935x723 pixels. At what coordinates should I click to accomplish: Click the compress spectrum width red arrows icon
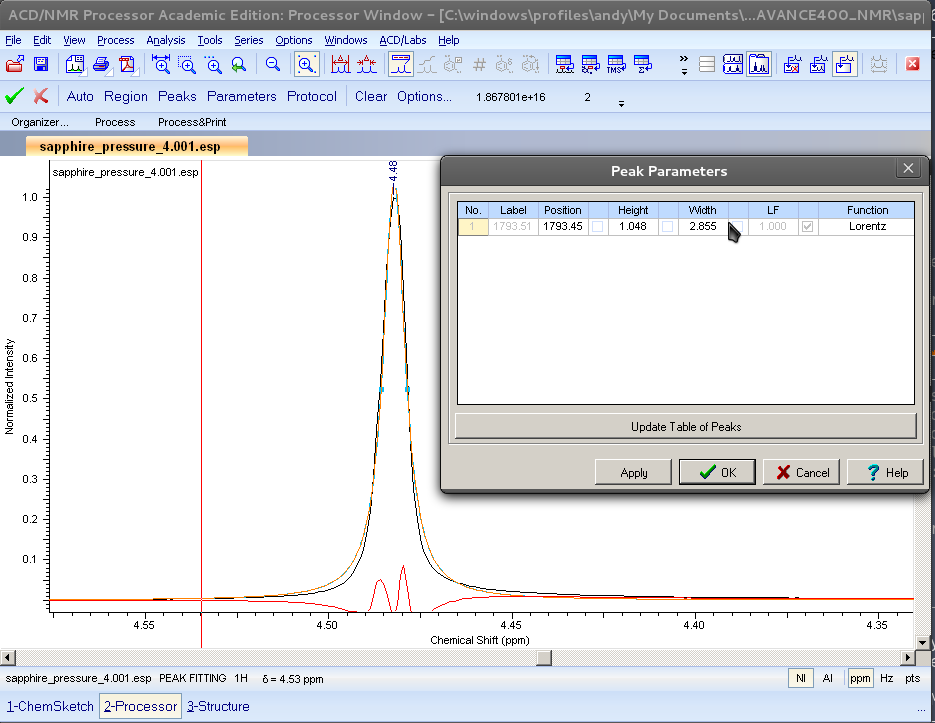[x=366, y=64]
